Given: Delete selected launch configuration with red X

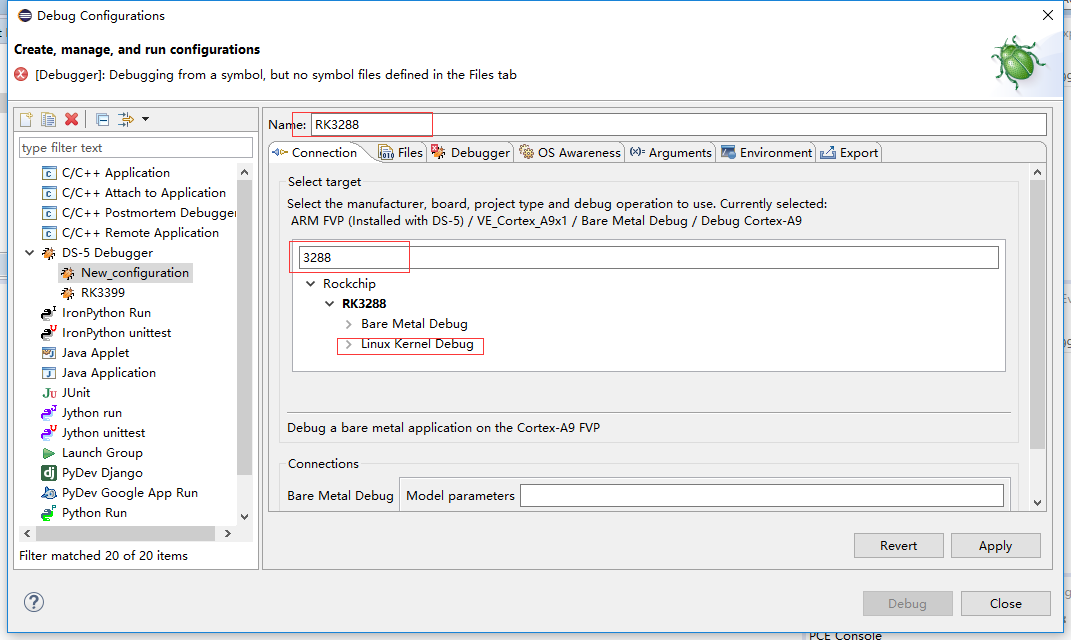Looking at the screenshot, I should [71, 120].
